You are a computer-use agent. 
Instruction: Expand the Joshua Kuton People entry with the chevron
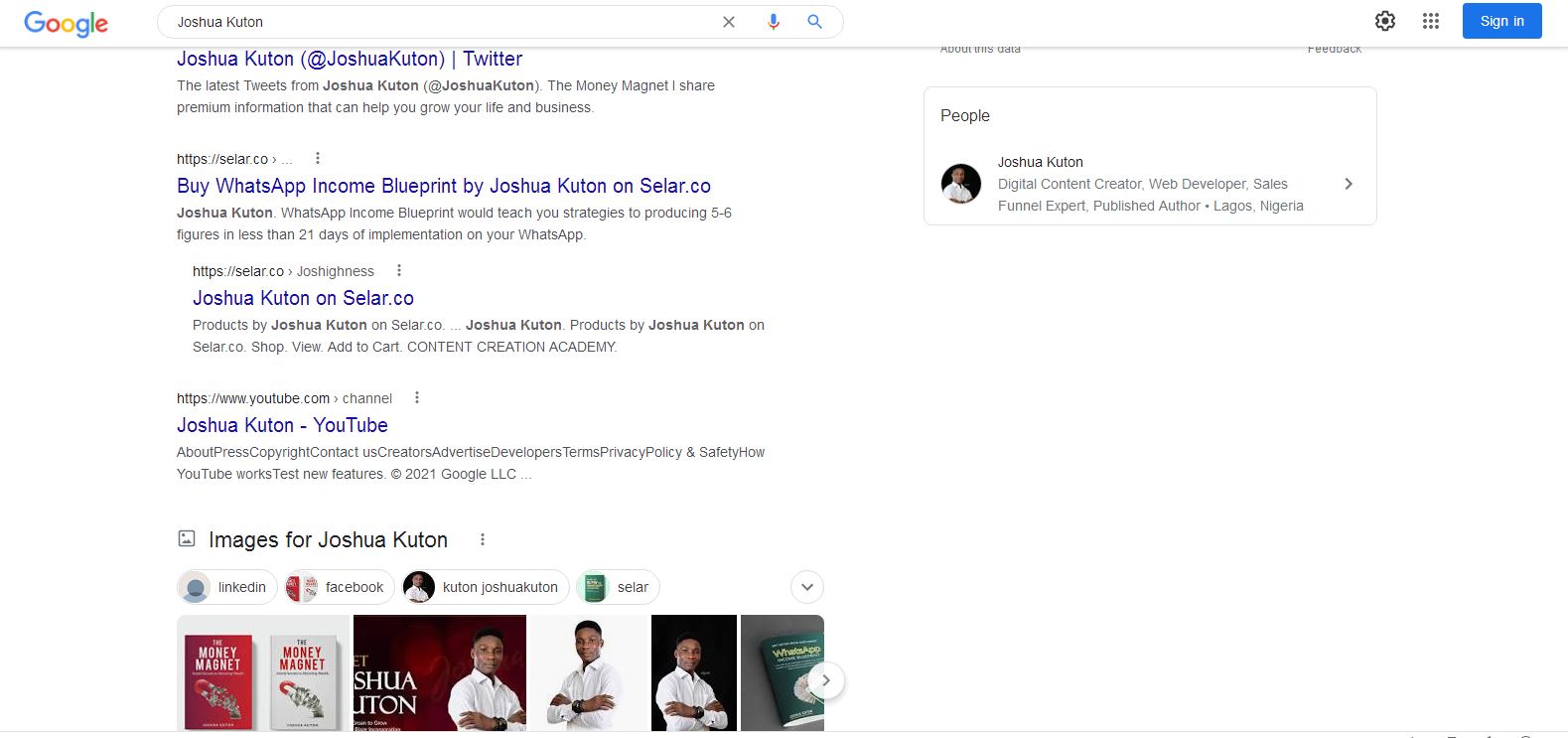point(1348,184)
